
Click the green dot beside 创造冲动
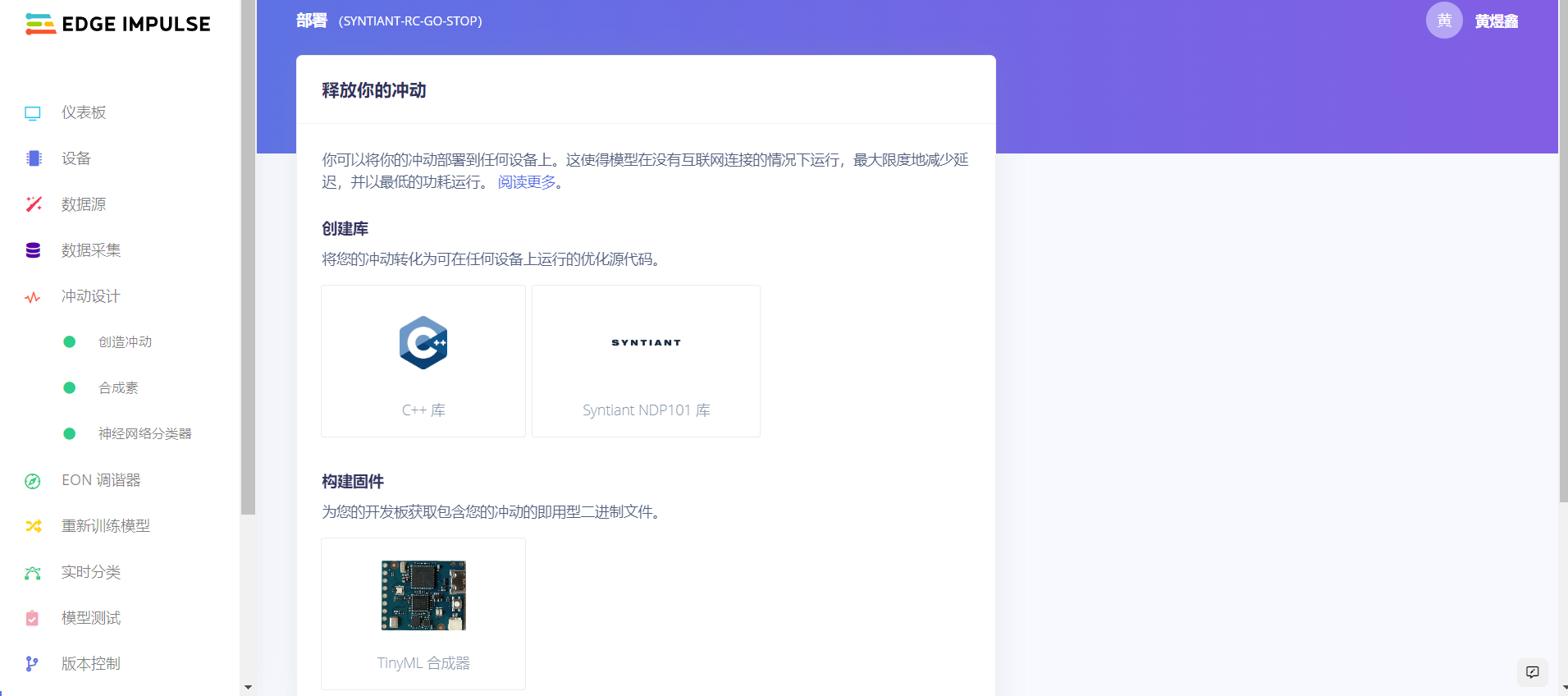coord(70,341)
